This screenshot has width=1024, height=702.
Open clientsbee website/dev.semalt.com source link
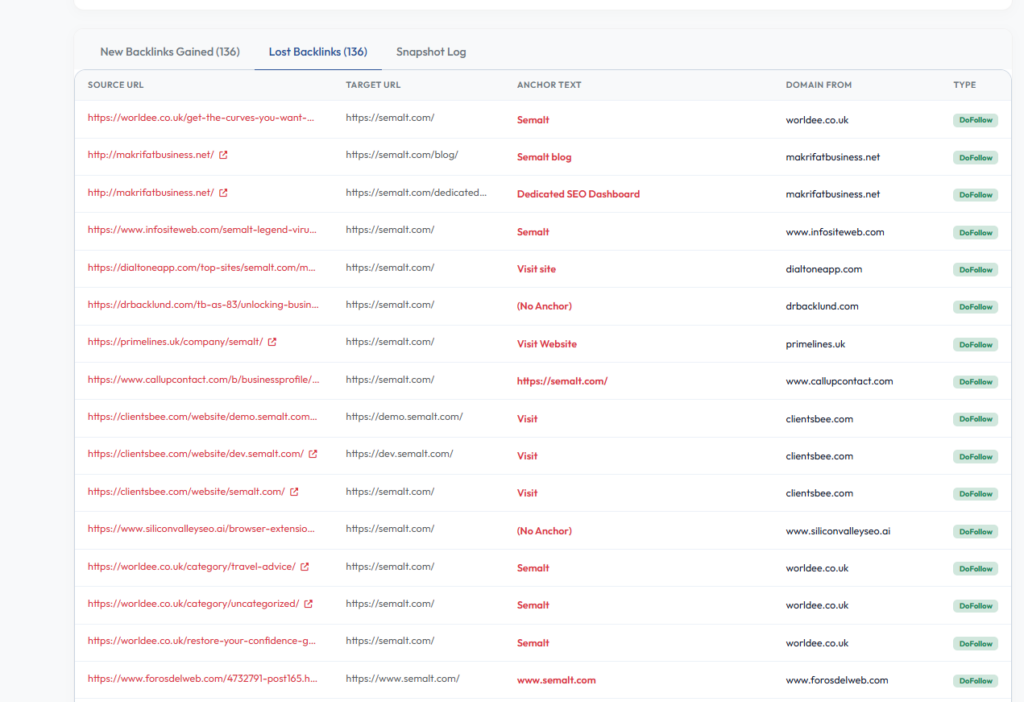click(x=196, y=454)
